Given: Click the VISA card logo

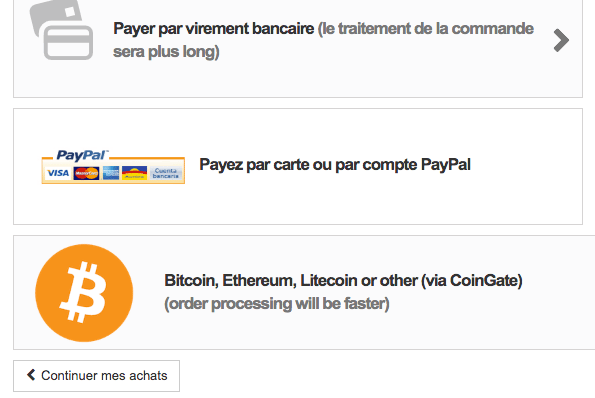Looking at the screenshot, I should [x=58, y=173].
